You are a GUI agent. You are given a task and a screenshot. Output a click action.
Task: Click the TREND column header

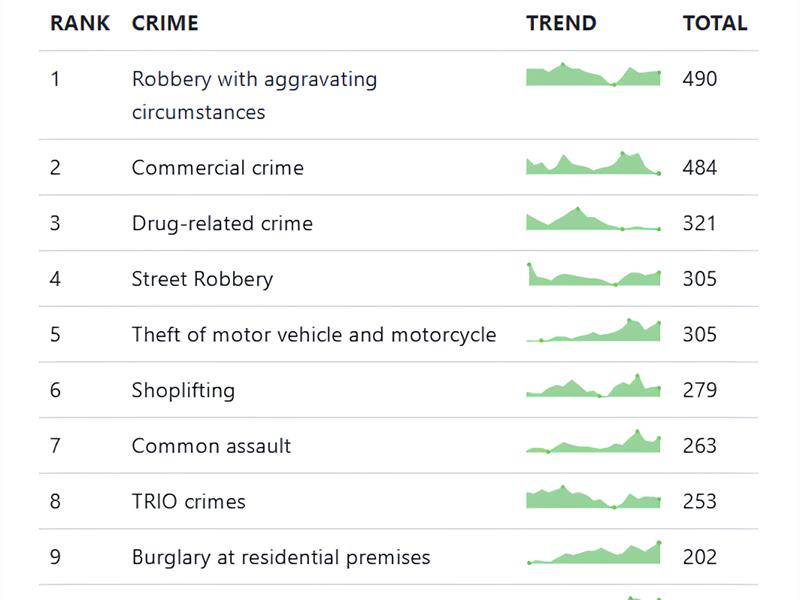(x=561, y=23)
